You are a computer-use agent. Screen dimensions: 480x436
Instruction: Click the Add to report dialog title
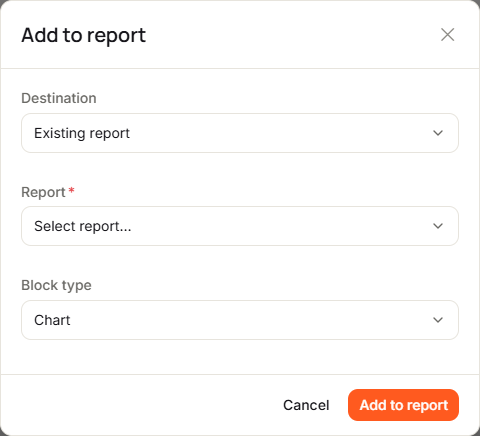click(84, 35)
